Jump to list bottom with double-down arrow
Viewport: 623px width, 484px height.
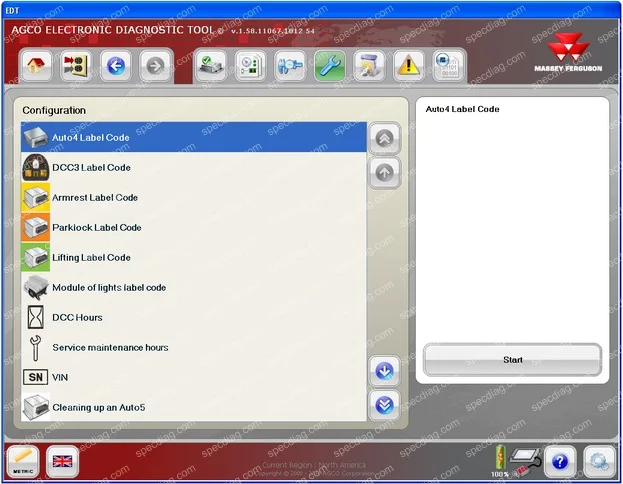384,405
